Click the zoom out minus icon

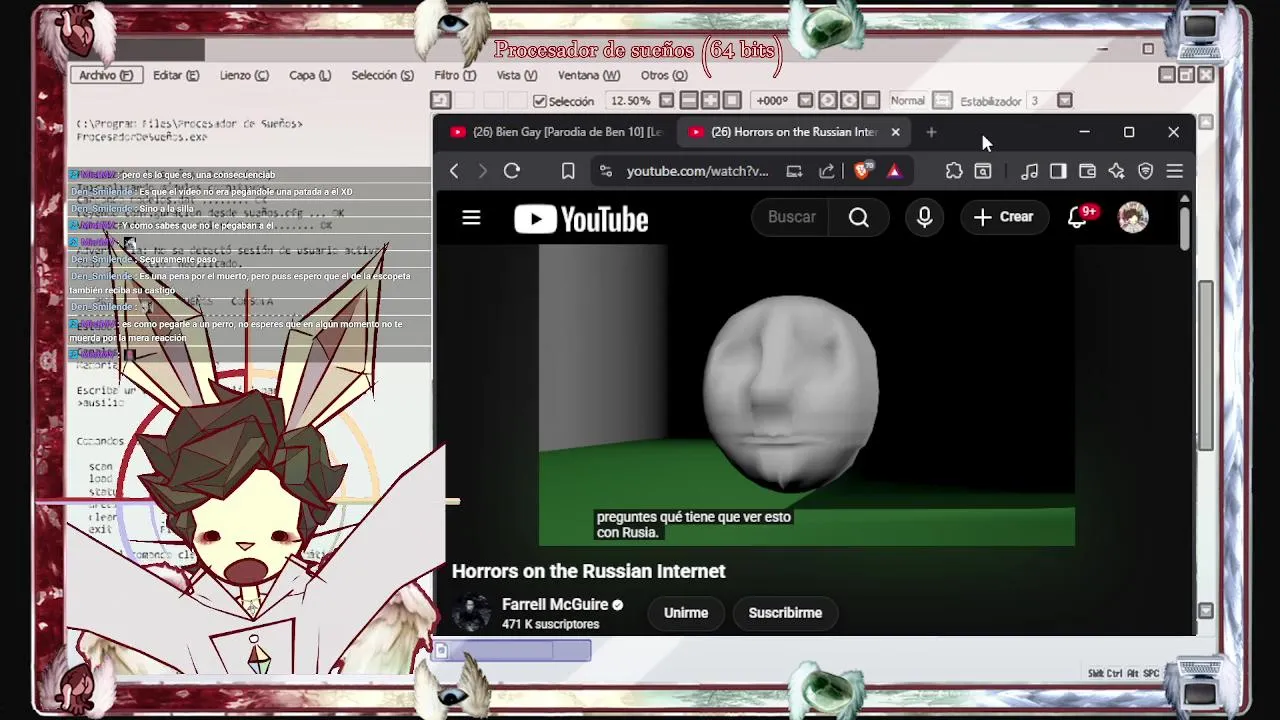coord(688,100)
